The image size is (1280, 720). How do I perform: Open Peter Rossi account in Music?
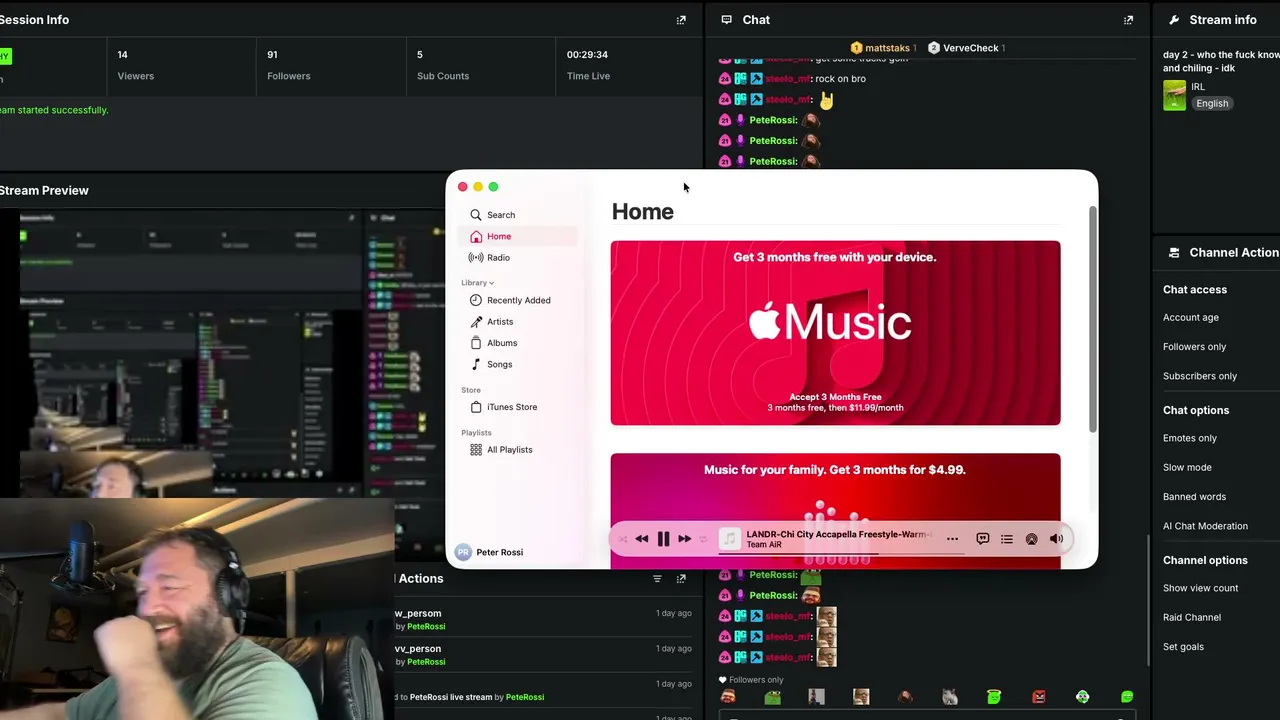coord(490,552)
